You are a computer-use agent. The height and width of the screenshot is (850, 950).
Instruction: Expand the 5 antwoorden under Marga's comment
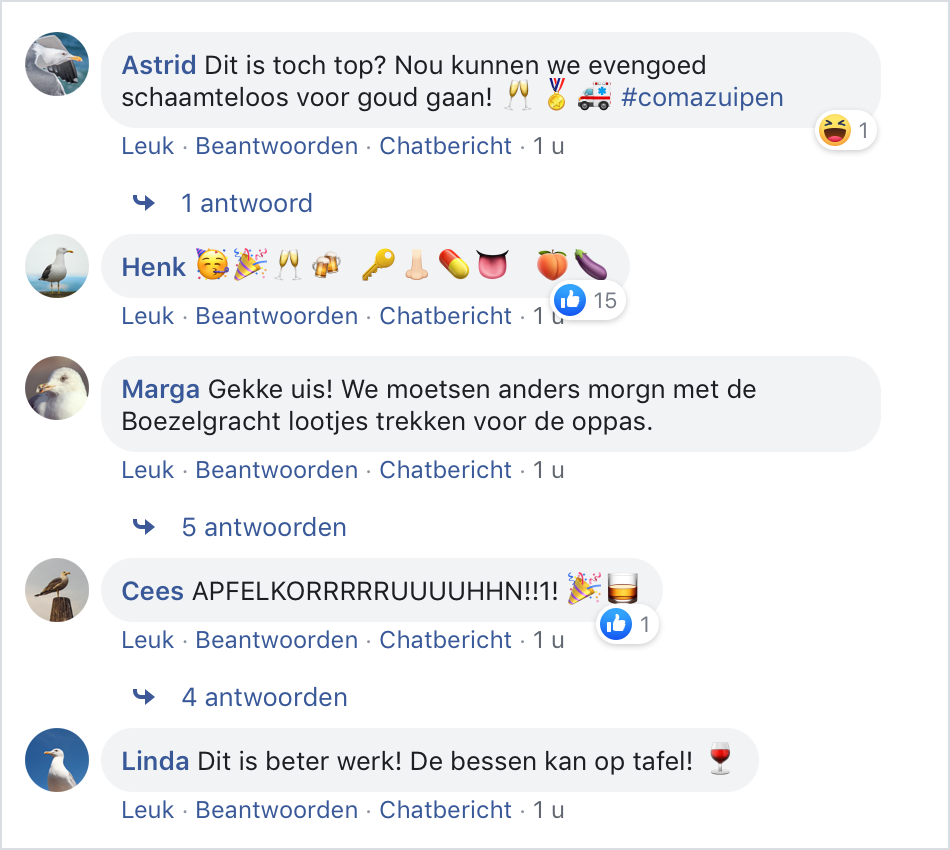pos(264,527)
